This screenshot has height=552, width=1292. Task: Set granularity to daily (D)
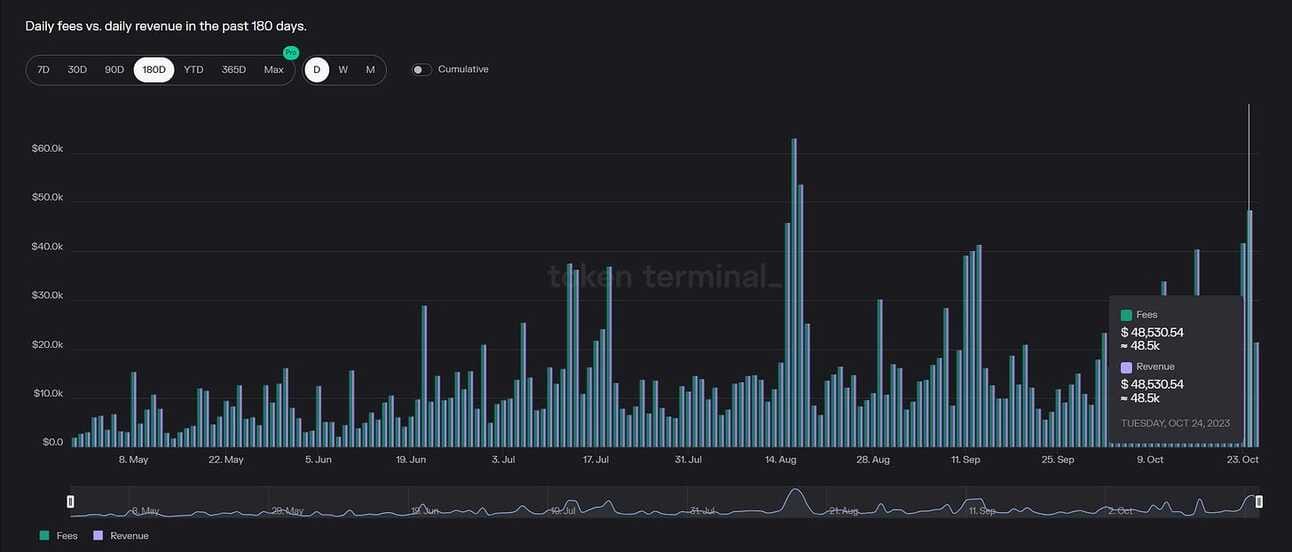click(x=317, y=70)
